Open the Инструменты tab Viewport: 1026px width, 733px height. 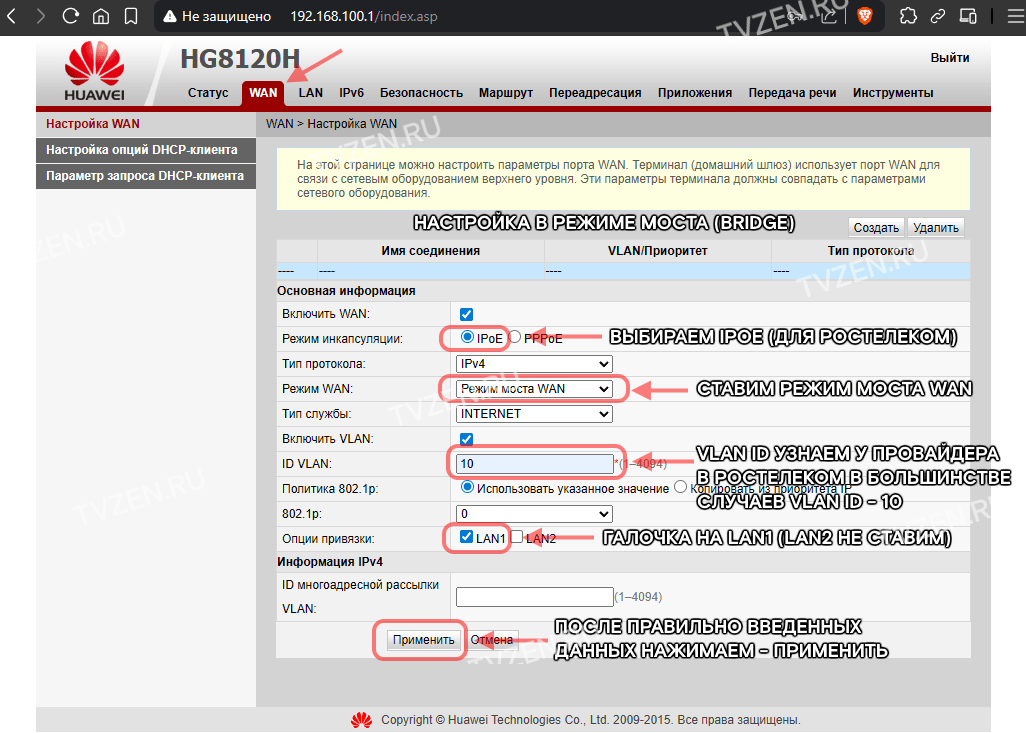[893, 93]
